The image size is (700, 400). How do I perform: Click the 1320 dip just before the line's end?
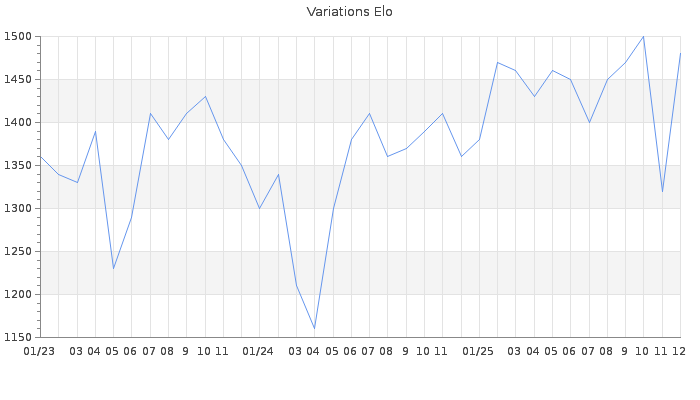662,191
